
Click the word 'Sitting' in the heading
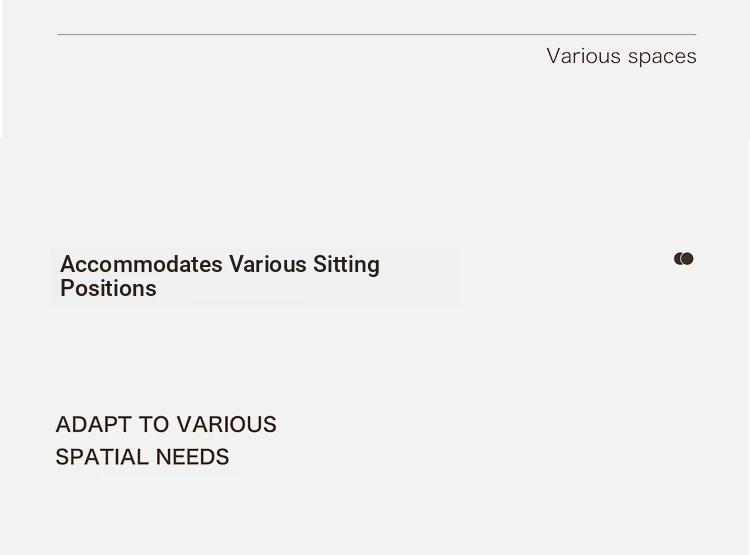coord(346,264)
